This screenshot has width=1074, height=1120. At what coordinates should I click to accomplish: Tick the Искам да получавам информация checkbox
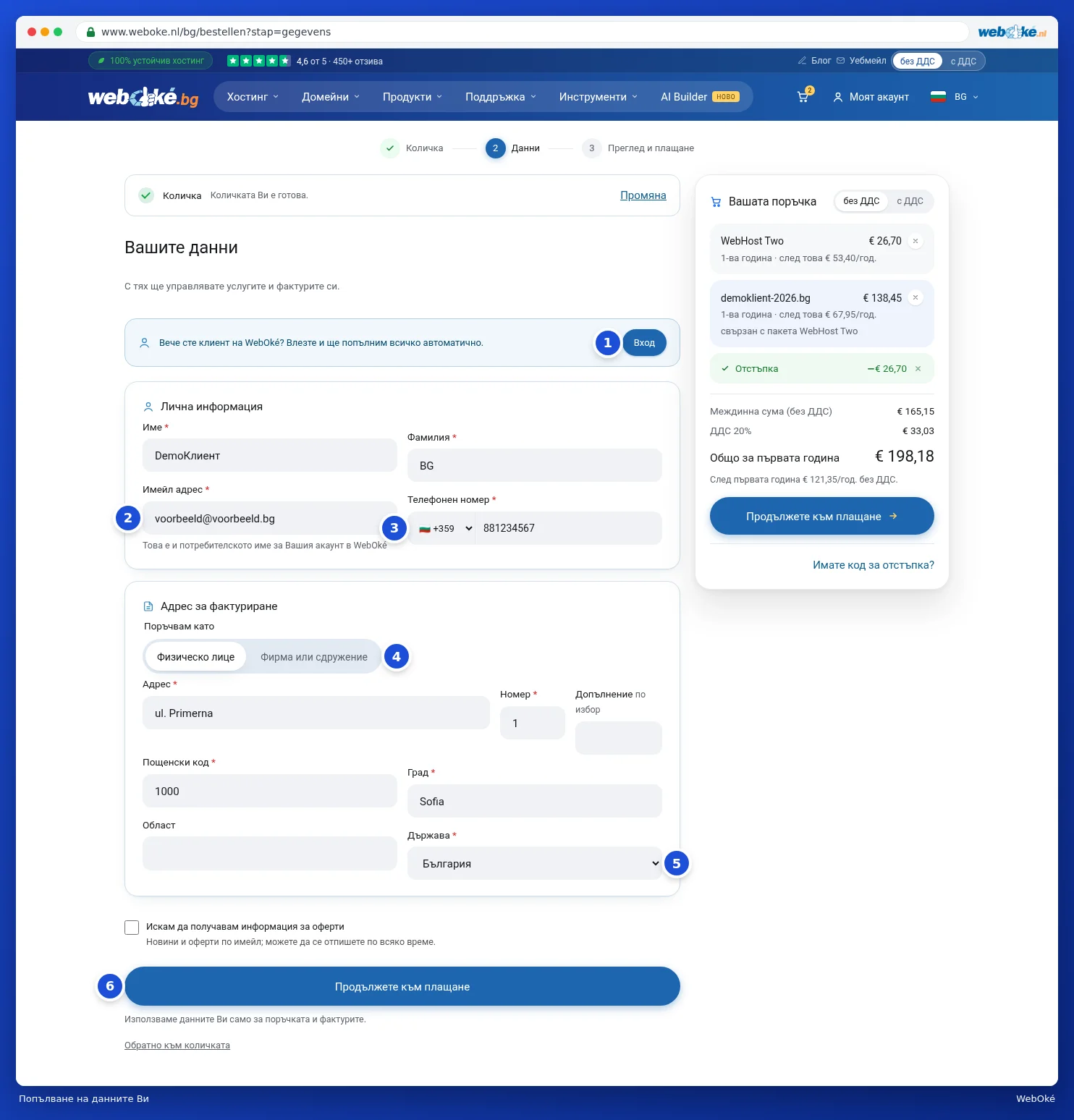[x=132, y=928]
